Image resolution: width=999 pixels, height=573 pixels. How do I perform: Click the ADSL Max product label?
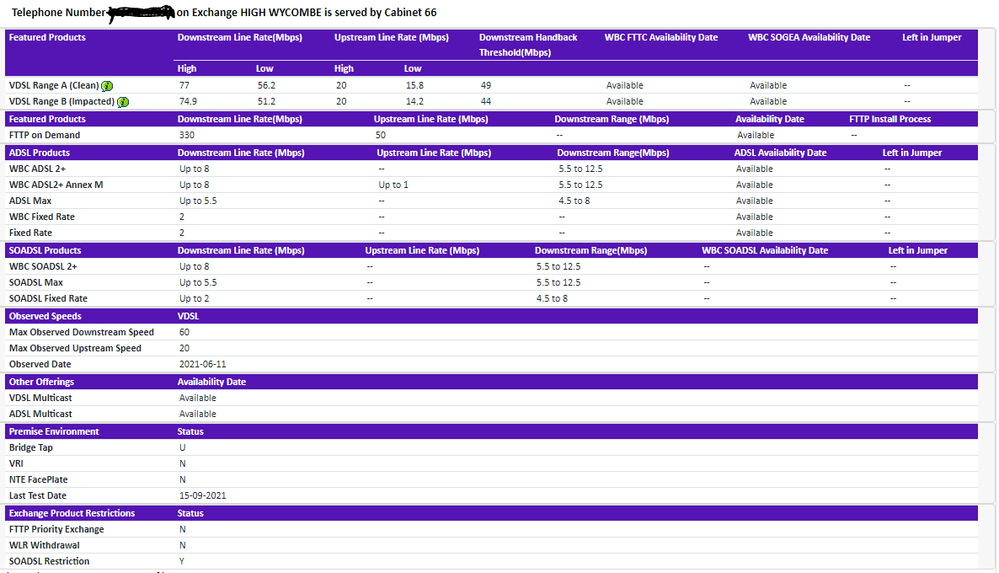pos(30,201)
